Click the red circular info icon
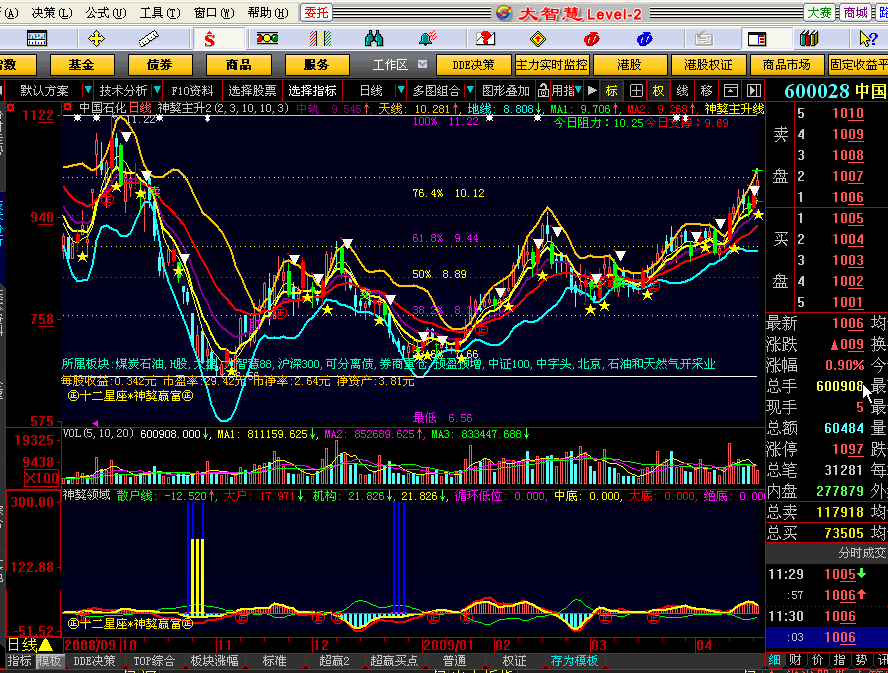This screenshot has height=673, width=888. click(x=591, y=39)
